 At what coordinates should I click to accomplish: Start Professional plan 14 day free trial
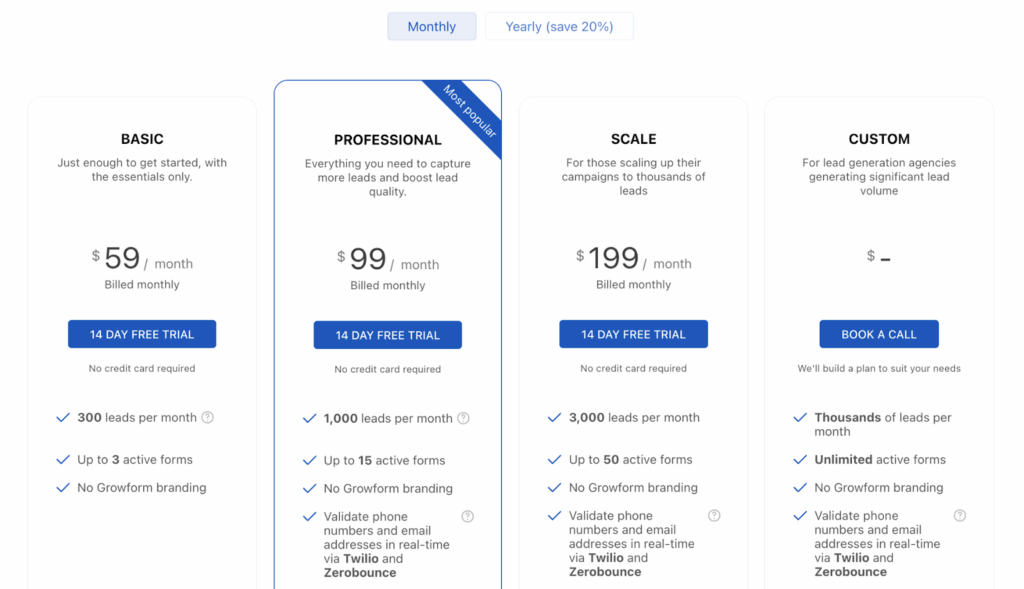(387, 335)
